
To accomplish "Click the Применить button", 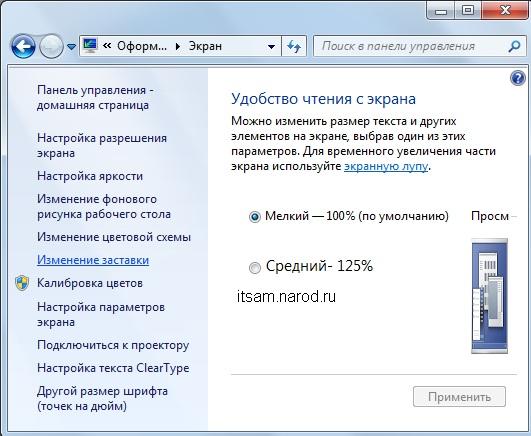I will 459,397.
